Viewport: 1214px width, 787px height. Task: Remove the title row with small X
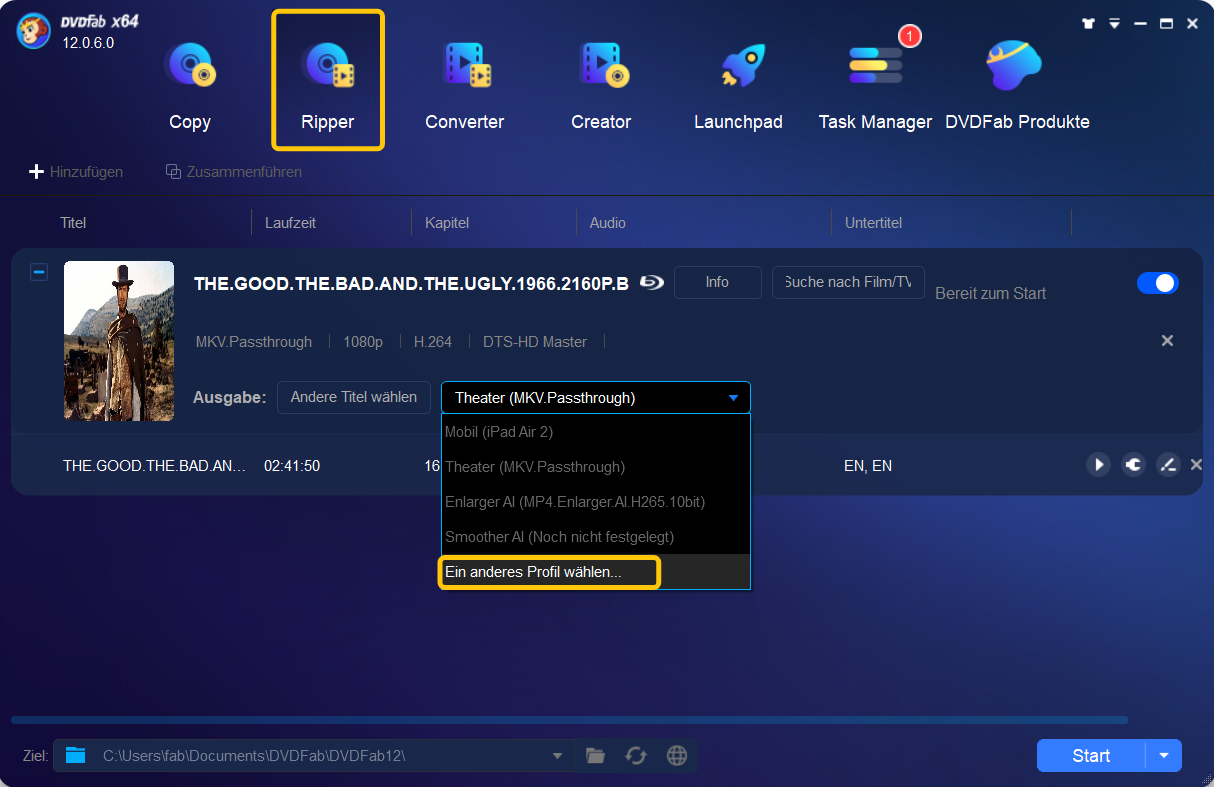(x=1196, y=465)
